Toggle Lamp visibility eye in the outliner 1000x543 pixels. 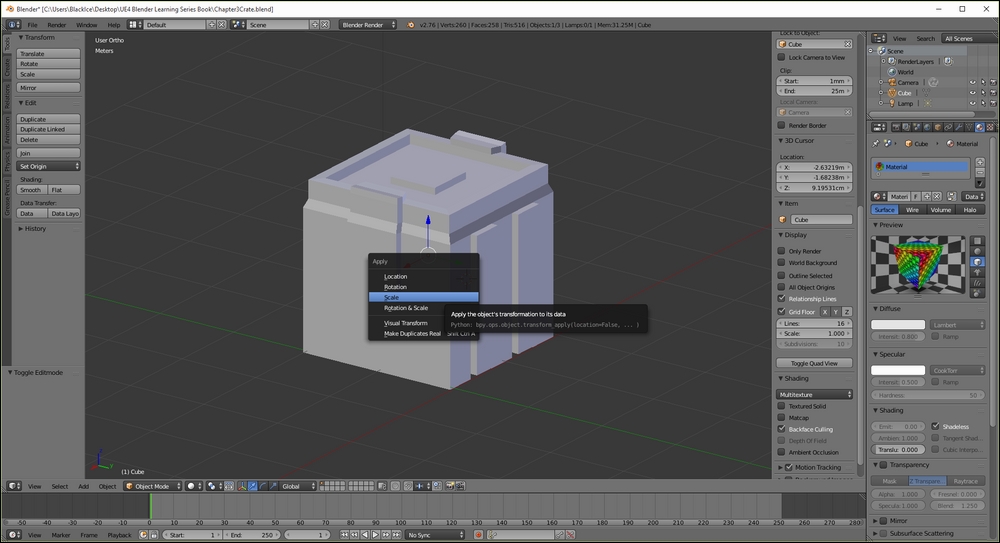click(x=973, y=103)
